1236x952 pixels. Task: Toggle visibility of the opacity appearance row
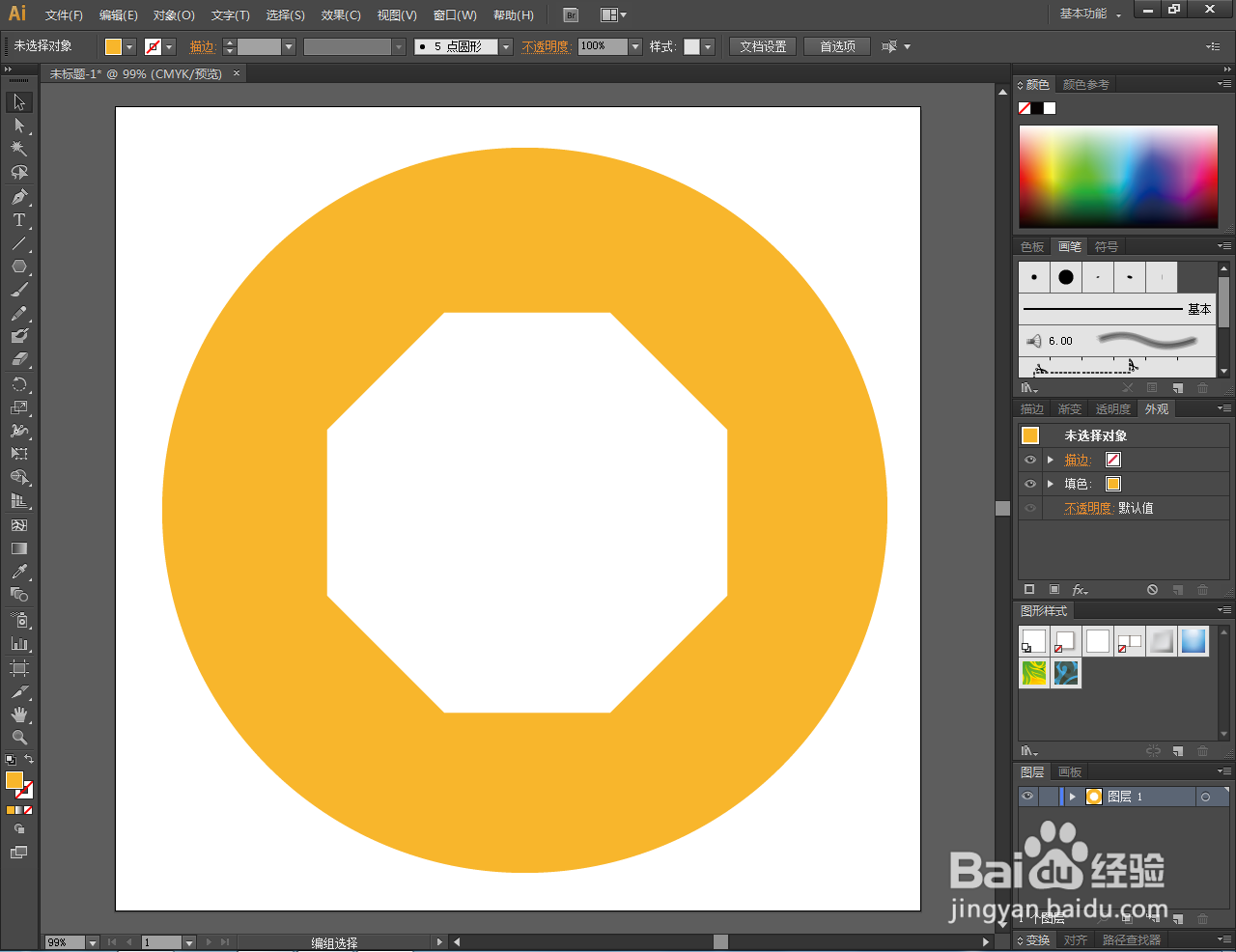1030,508
